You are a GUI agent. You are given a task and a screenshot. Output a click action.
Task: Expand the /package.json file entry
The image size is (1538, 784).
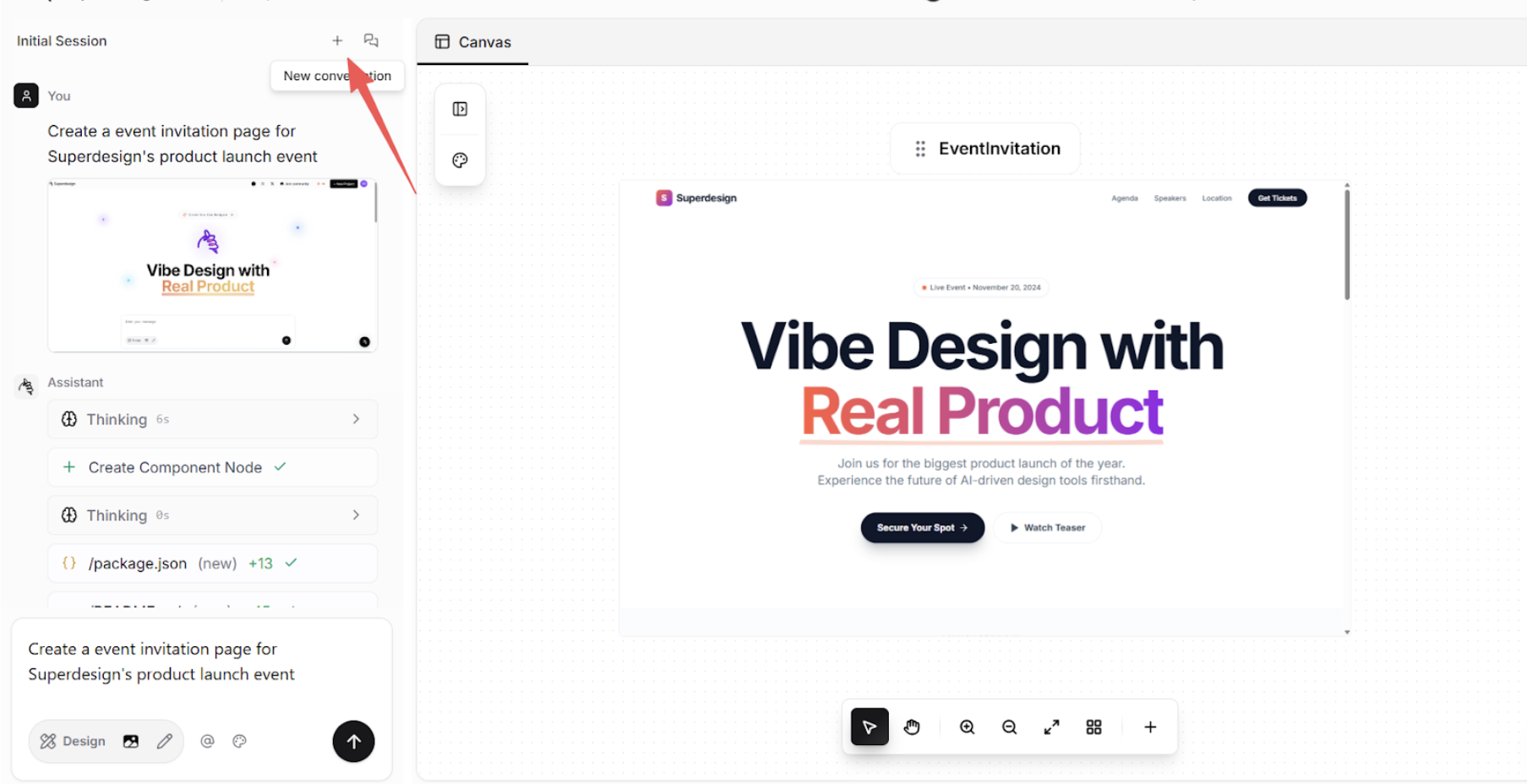pyautogui.click(x=212, y=563)
